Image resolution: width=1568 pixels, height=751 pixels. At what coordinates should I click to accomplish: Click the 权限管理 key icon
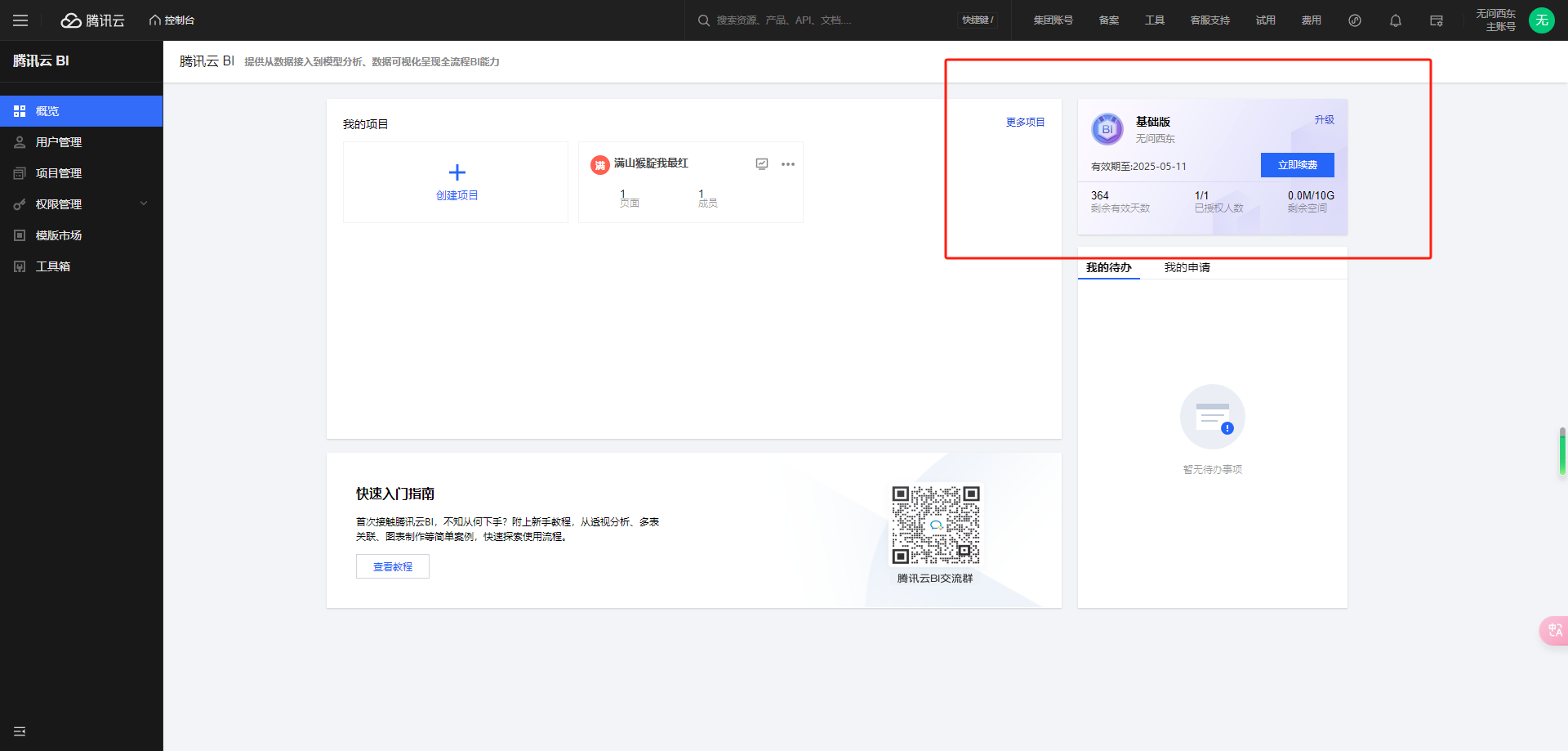click(20, 204)
